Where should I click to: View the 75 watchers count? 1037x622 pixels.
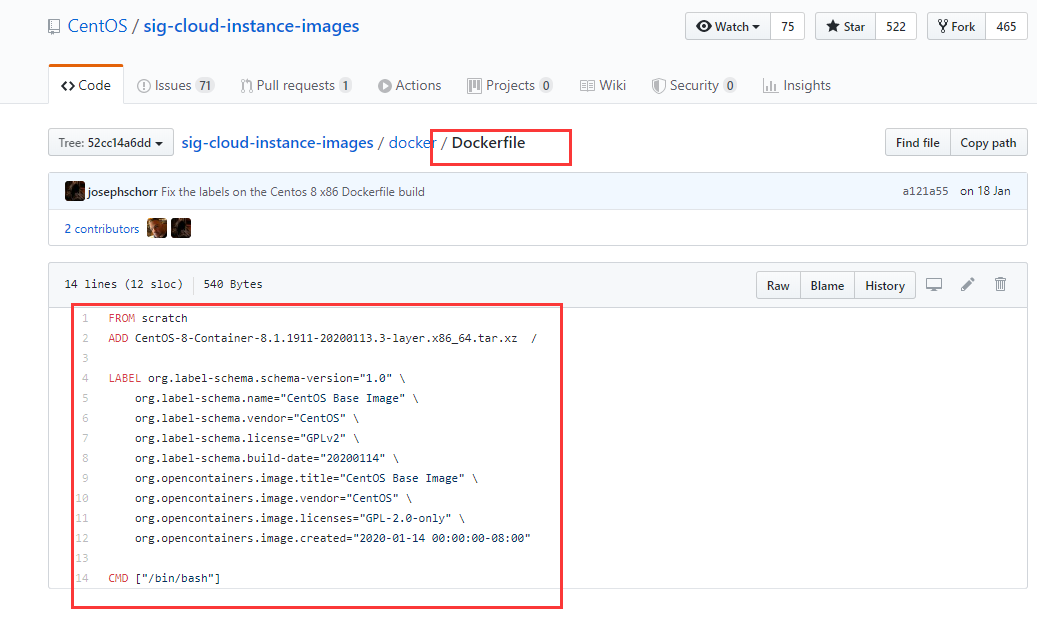pyautogui.click(x=787, y=26)
